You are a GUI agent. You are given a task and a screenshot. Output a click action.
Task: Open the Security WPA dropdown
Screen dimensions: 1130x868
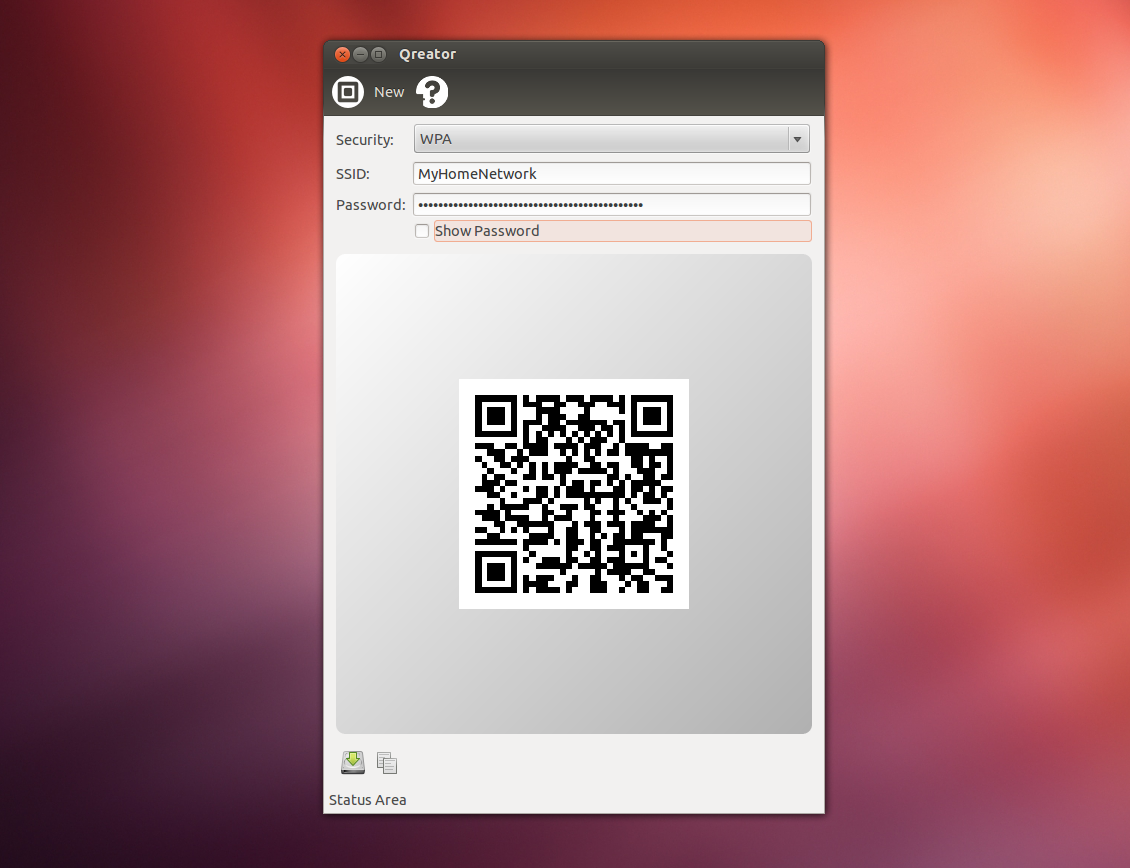pyautogui.click(x=612, y=138)
